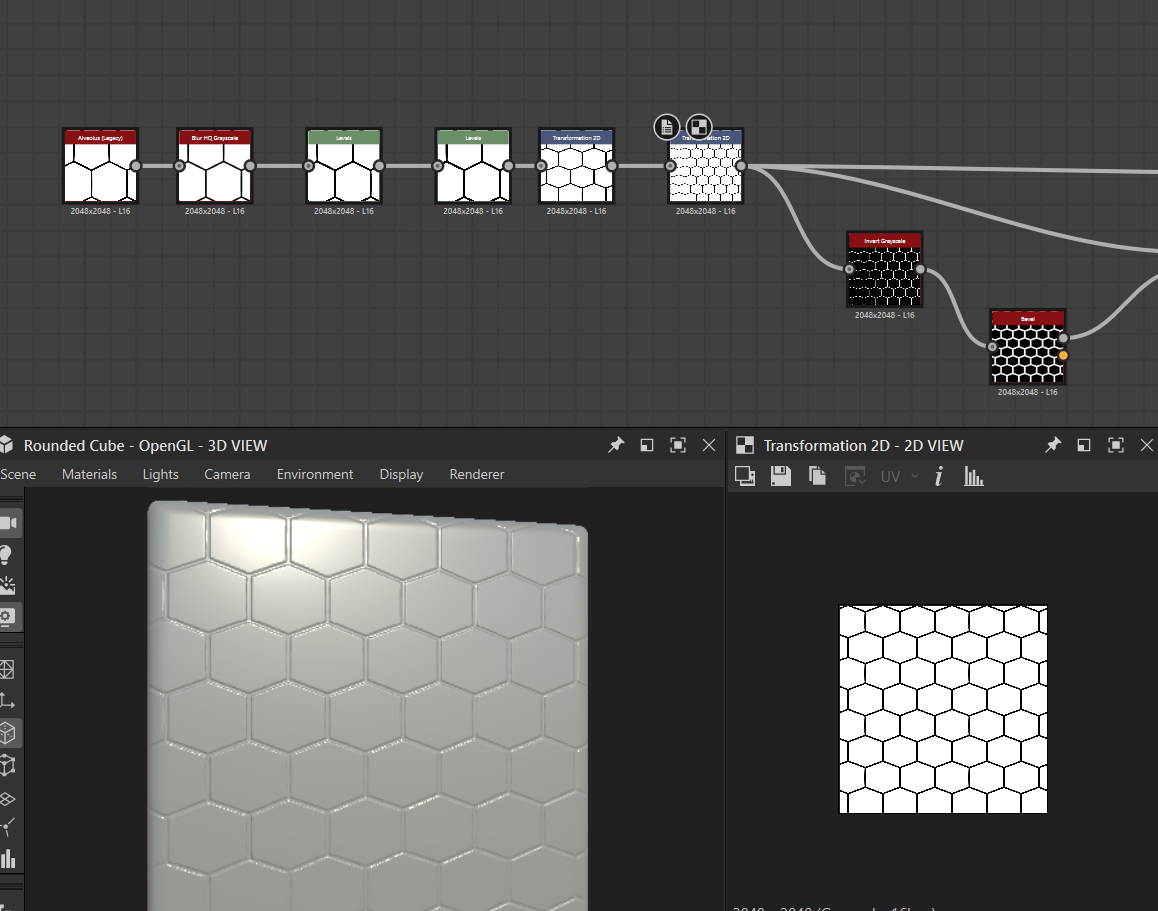Toggle the camera icon in 3D sidebar
Screen dimensions: 1158x911
coord(9,523)
